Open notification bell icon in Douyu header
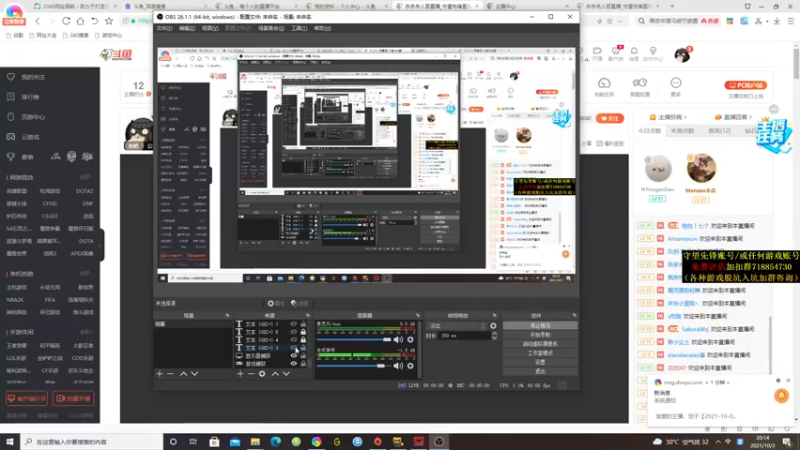 click(634, 51)
